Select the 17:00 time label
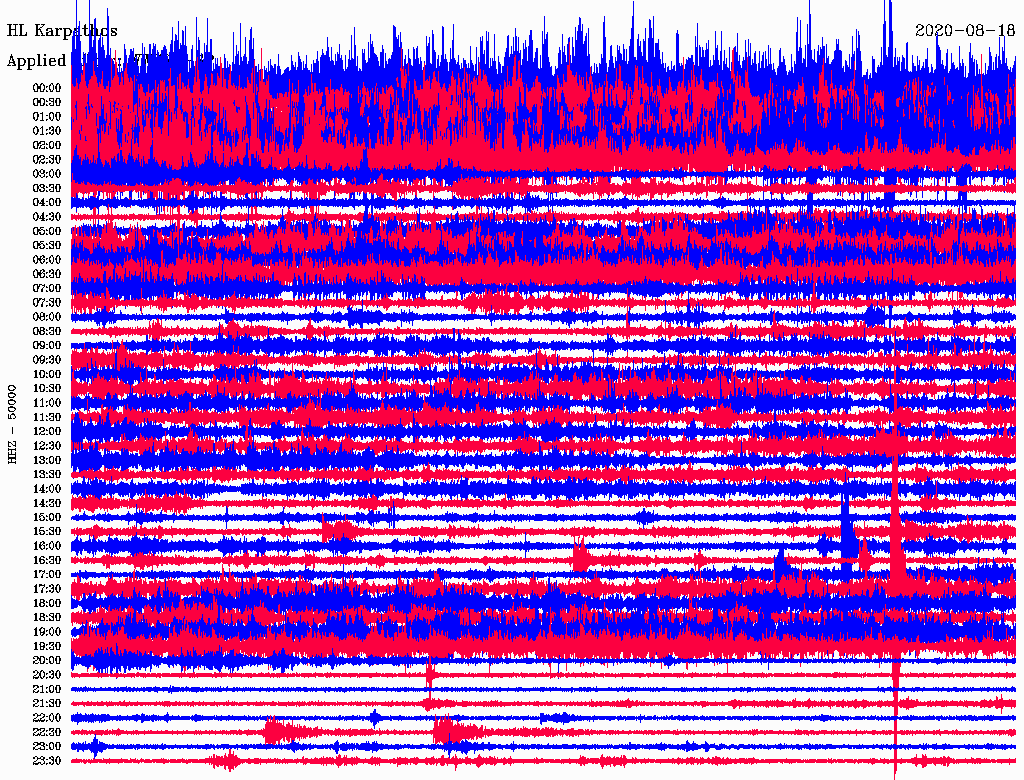Viewport: 1024px width, 780px height. click(x=47, y=575)
